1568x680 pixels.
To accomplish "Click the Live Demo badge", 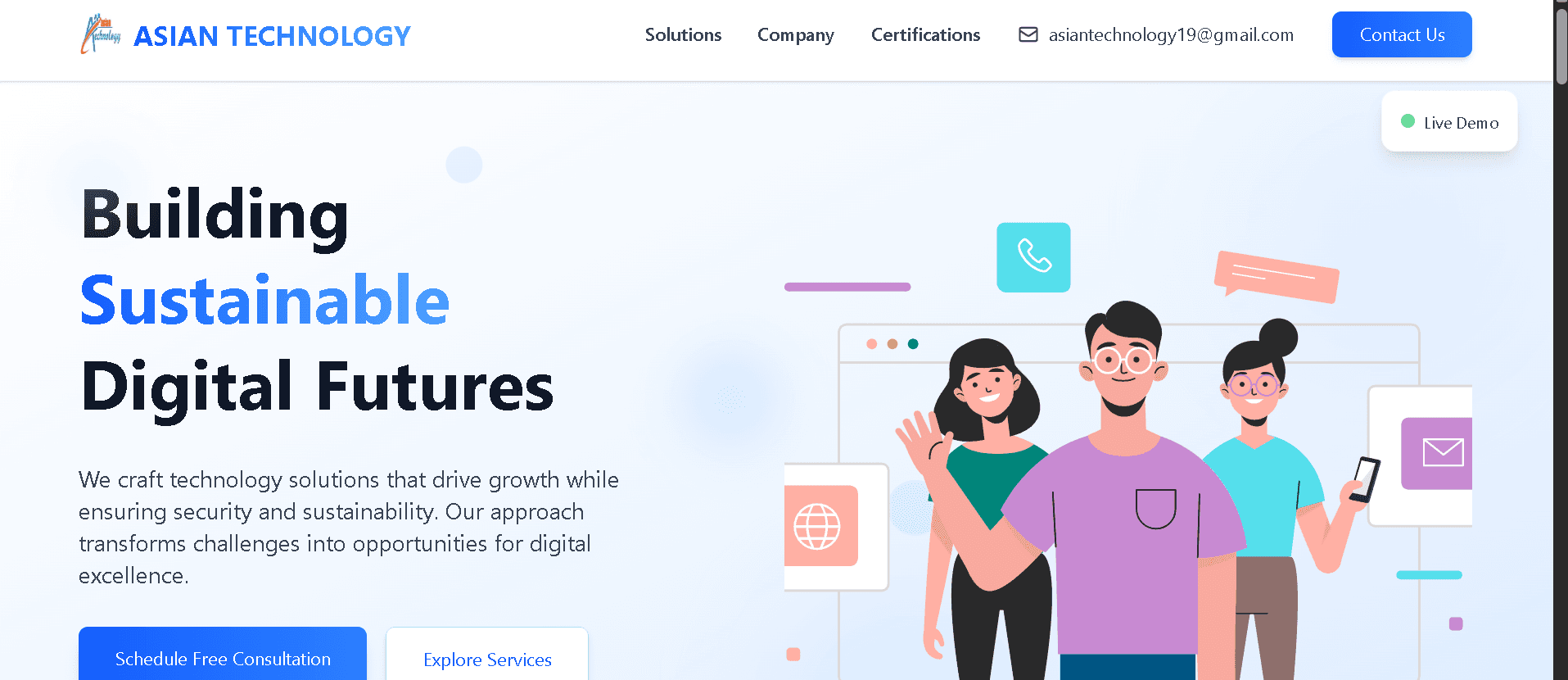I will (1449, 121).
